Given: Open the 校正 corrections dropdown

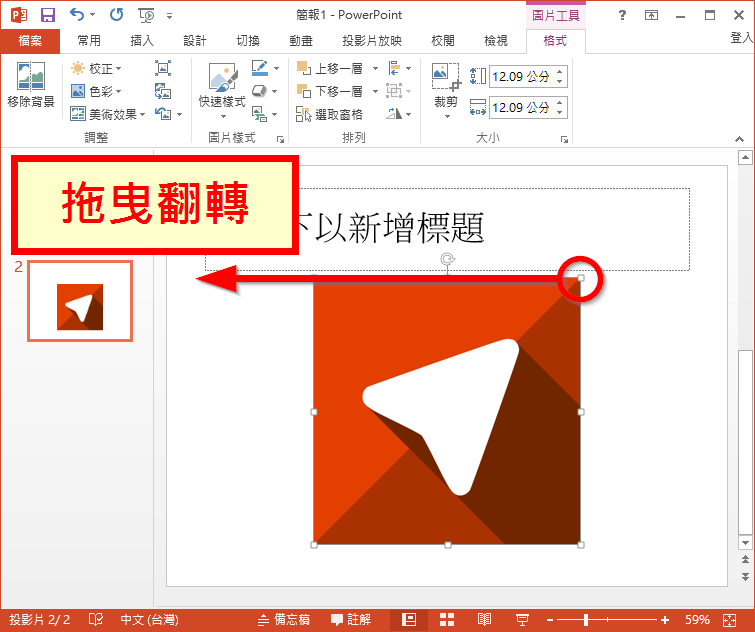Looking at the screenshot, I should pyautogui.click(x=96, y=68).
